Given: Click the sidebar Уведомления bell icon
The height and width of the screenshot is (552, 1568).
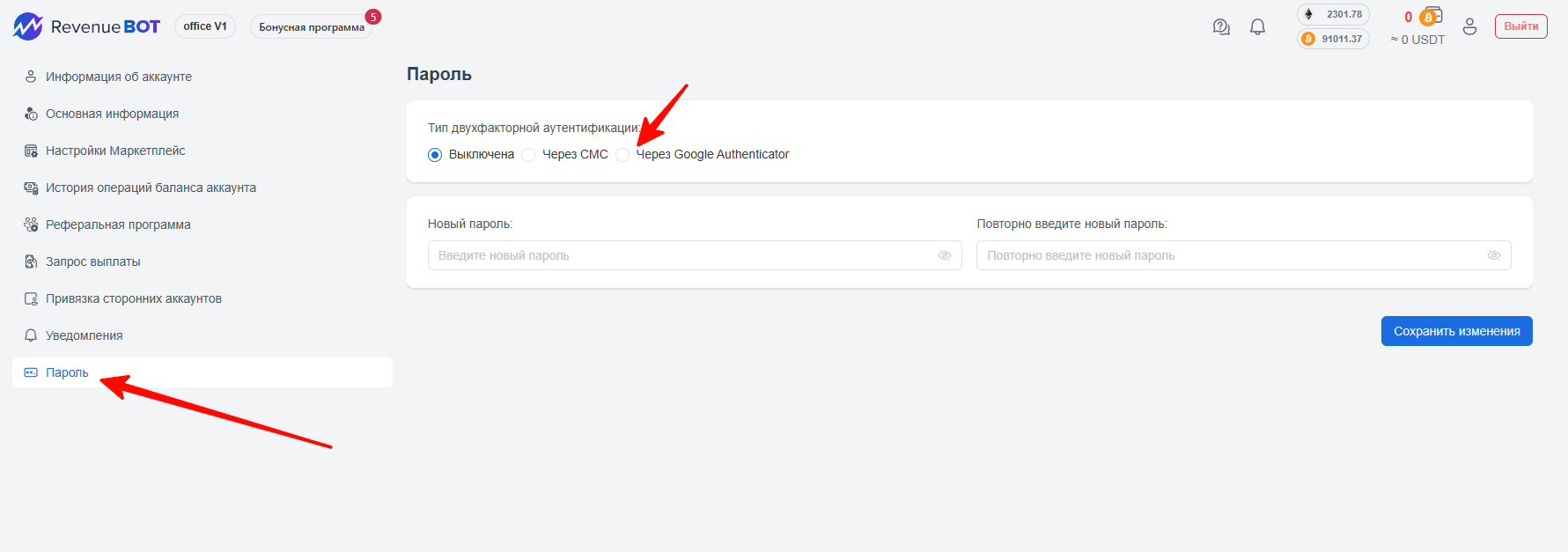Looking at the screenshot, I should tap(31, 335).
